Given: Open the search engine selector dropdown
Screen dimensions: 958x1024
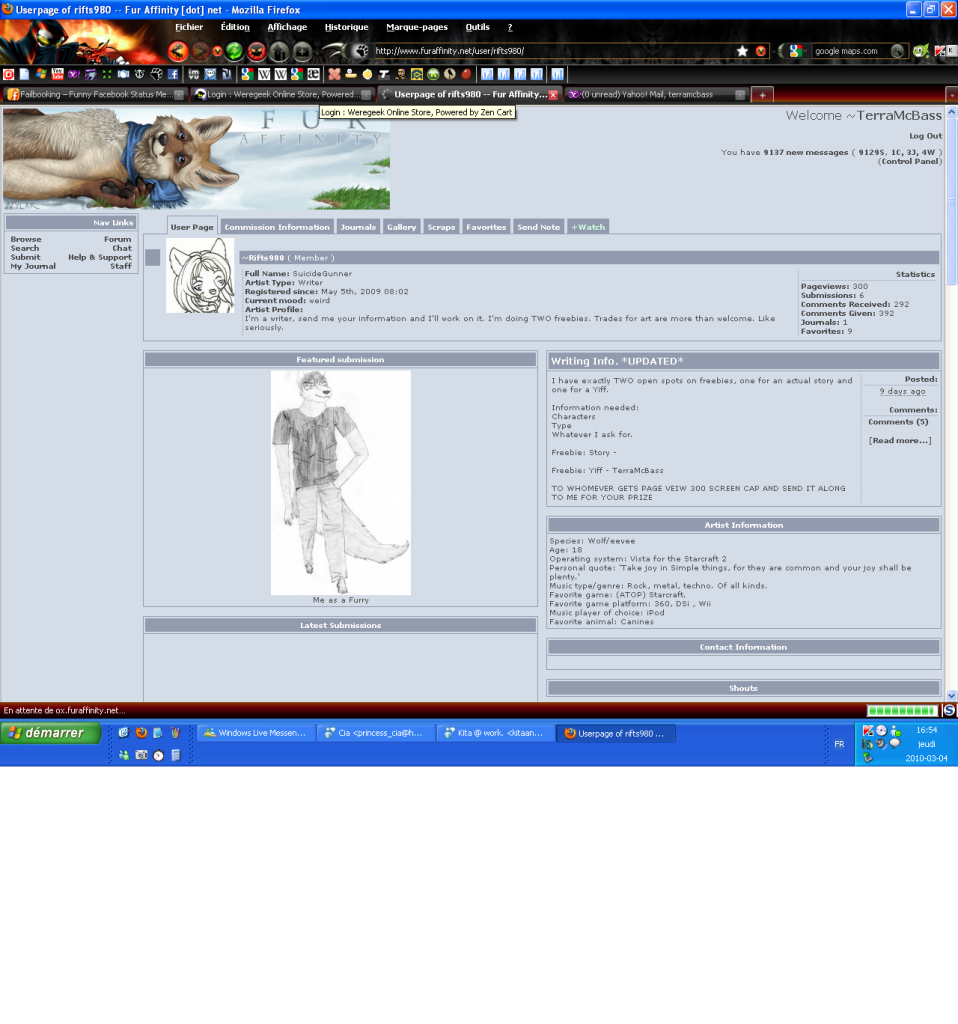Looking at the screenshot, I should 798,51.
